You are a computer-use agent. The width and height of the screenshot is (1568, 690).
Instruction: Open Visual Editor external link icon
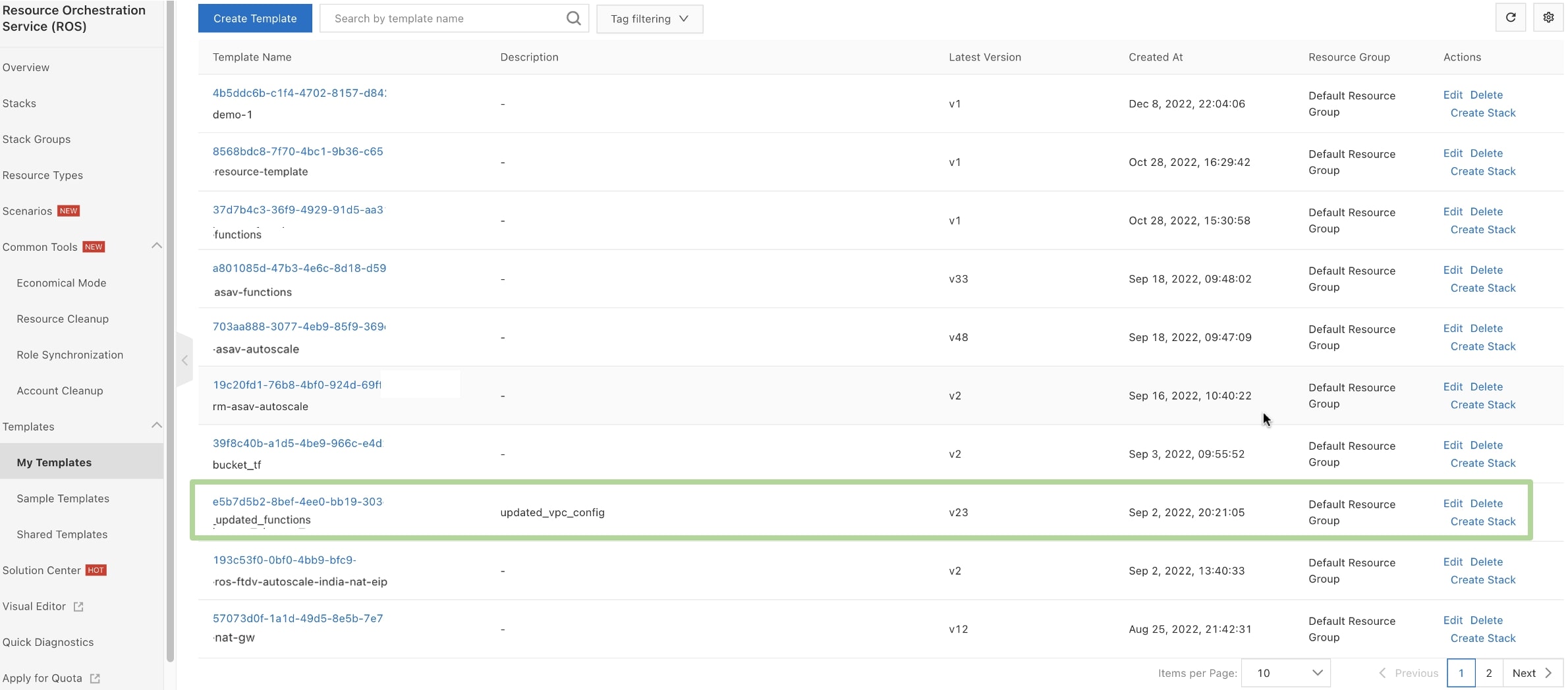(78, 606)
